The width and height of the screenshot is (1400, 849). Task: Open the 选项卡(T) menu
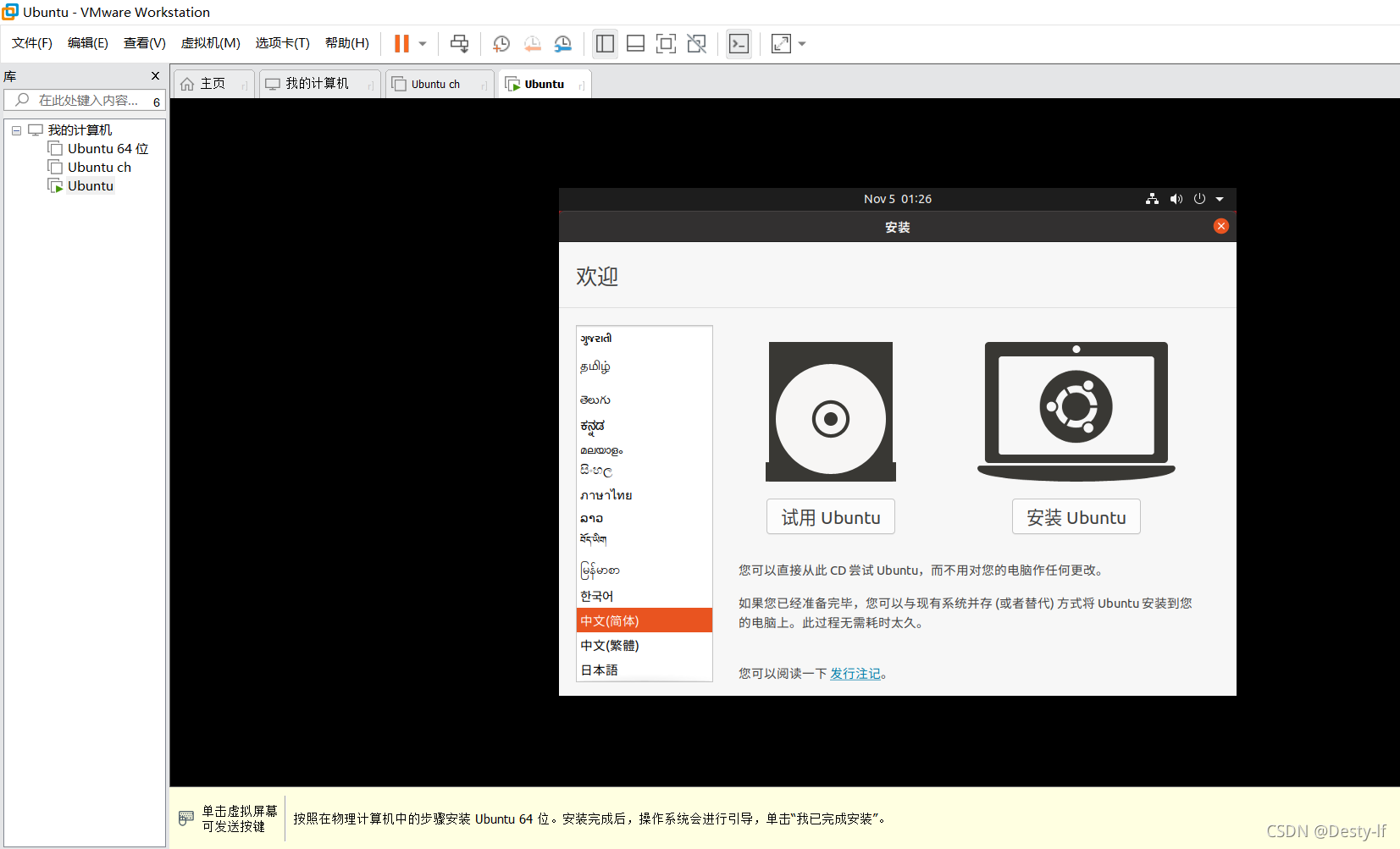pyautogui.click(x=283, y=43)
